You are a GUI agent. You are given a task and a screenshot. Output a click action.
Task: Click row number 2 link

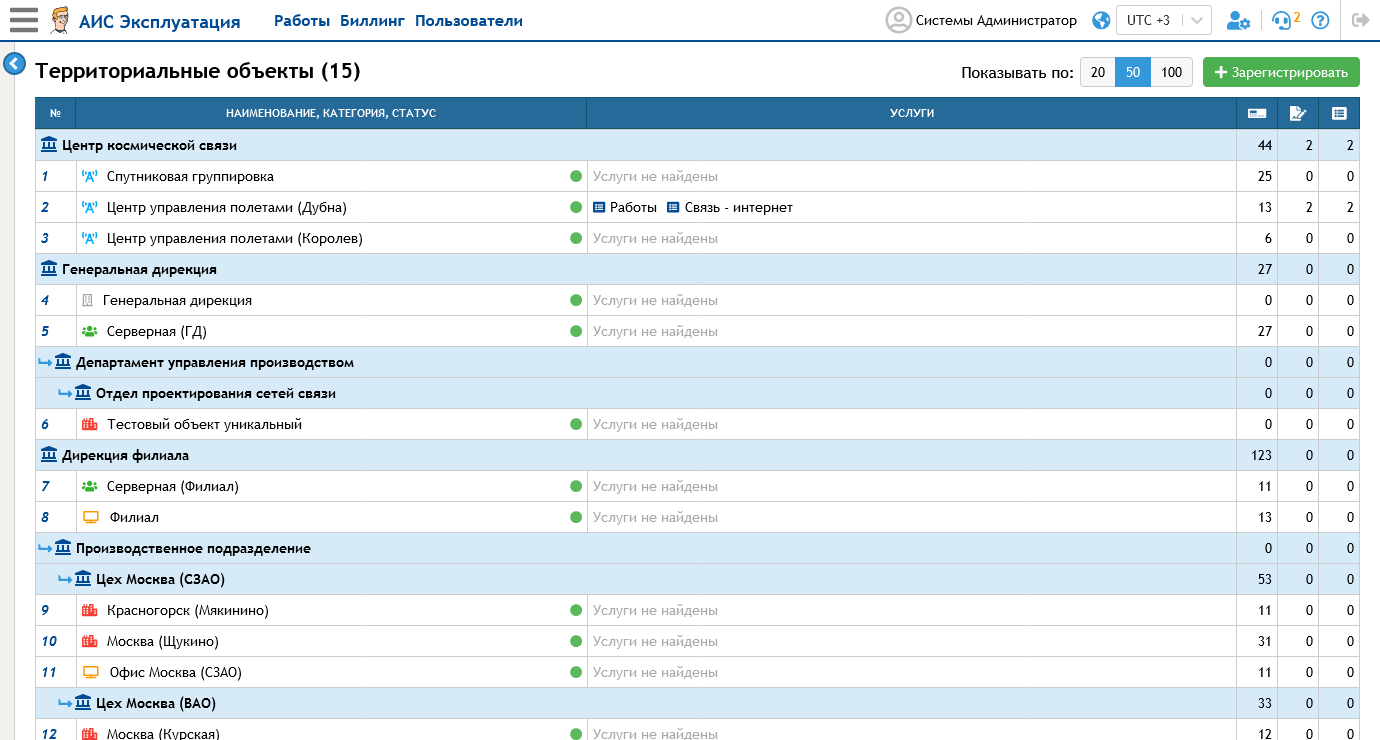pyautogui.click(x=45, y=207)
